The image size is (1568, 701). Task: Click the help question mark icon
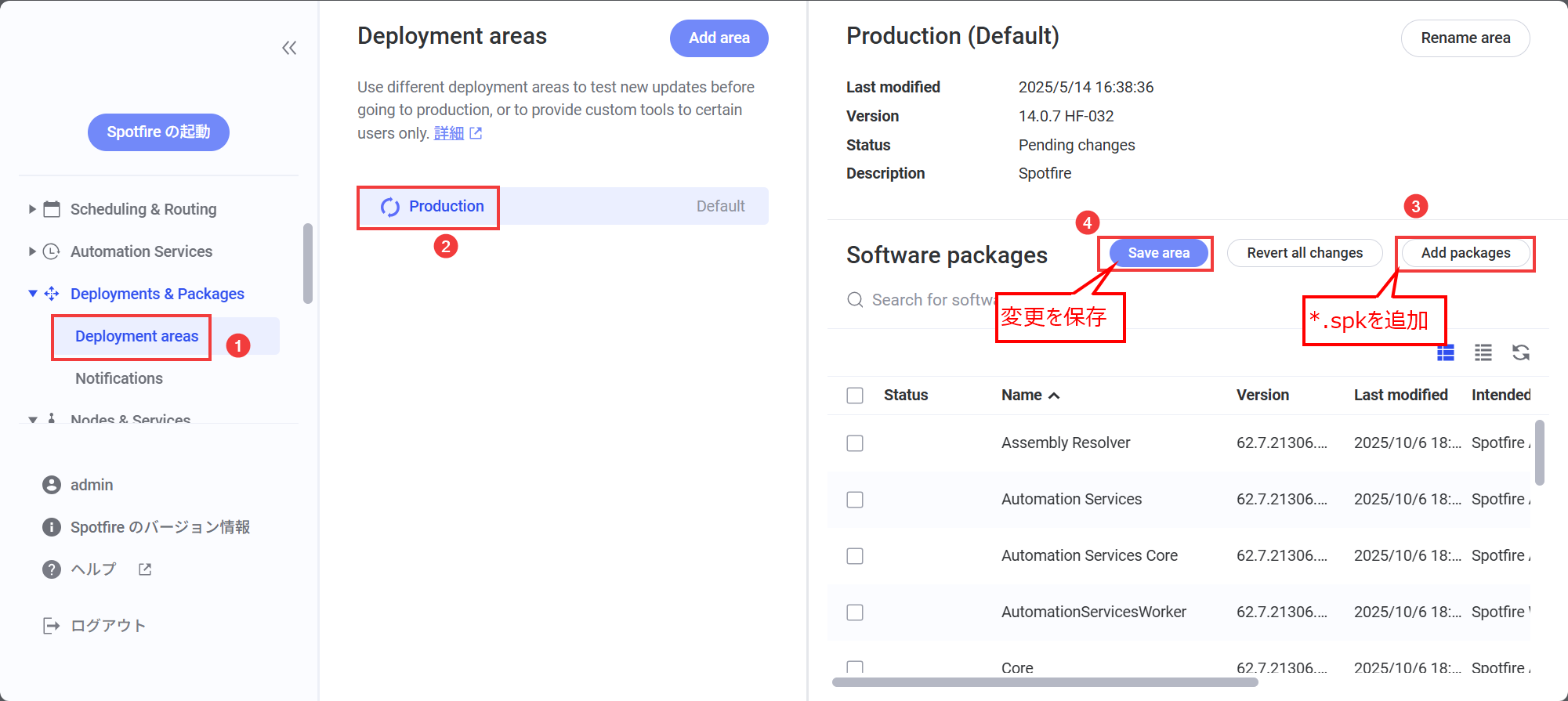[52, 569]
